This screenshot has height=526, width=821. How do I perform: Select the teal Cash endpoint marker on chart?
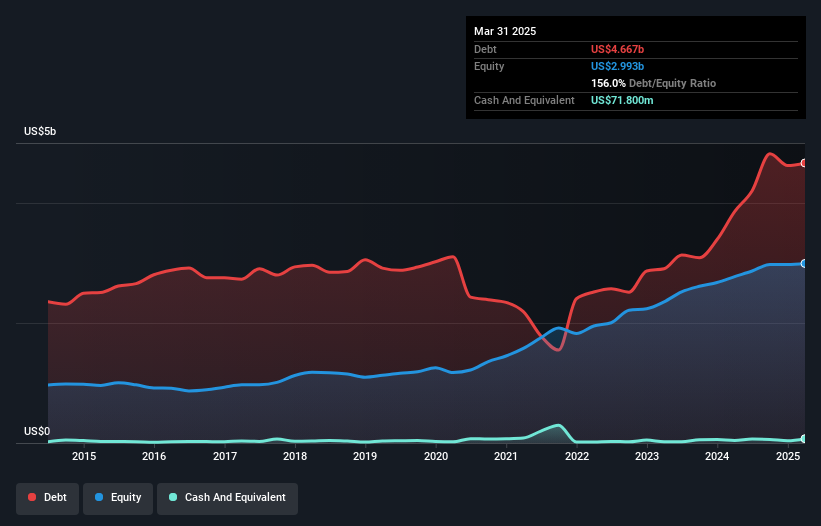pos(804,439)
